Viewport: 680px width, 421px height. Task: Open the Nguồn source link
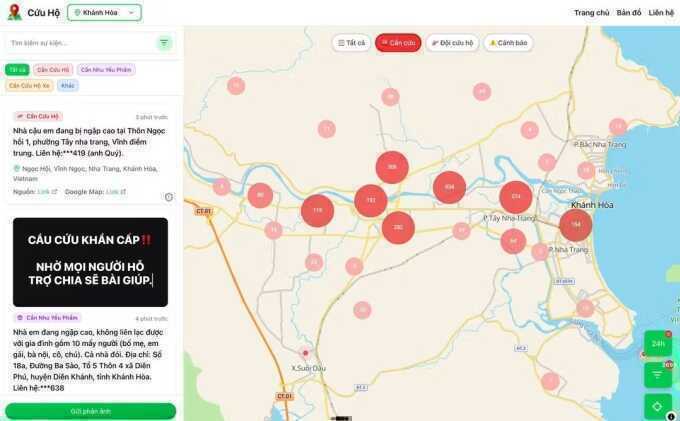pos(47,192)
